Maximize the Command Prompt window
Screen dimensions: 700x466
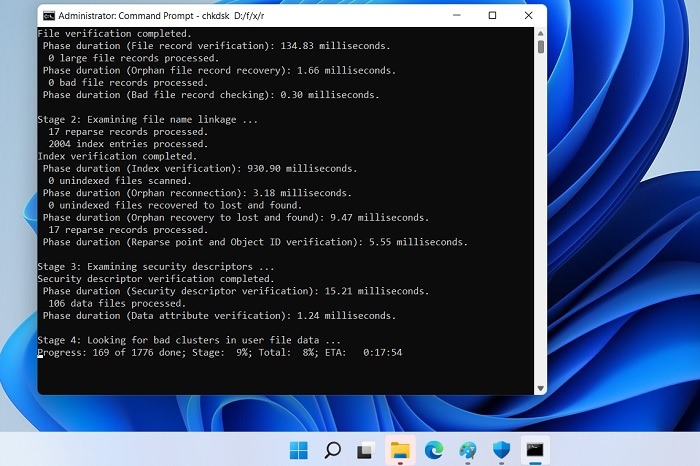coord(492,15)
